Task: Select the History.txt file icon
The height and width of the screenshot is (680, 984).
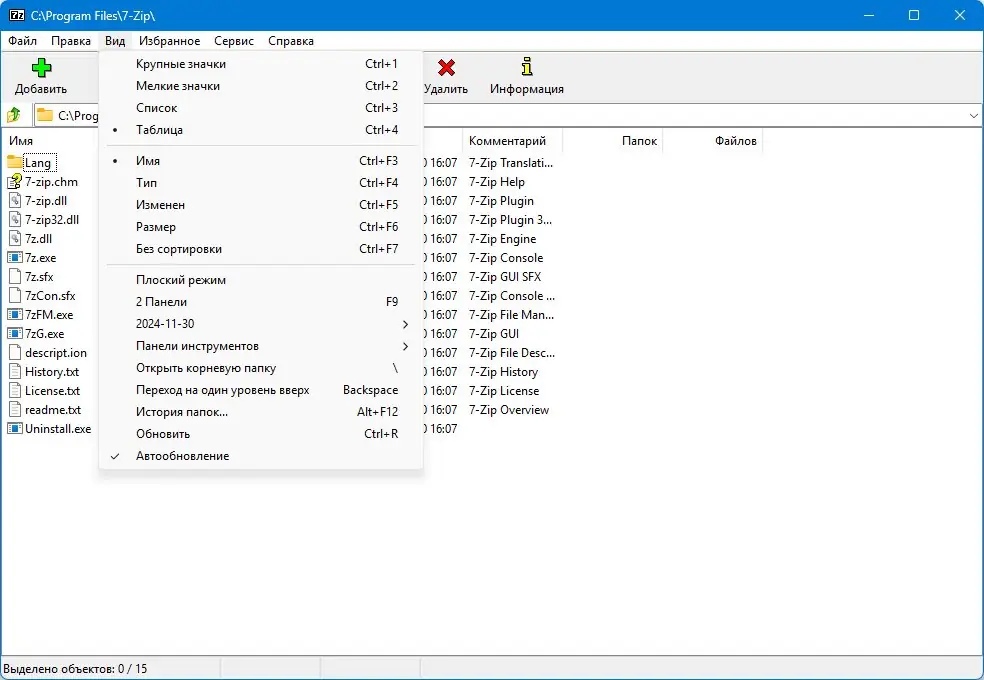Action: tap(14, 371)
